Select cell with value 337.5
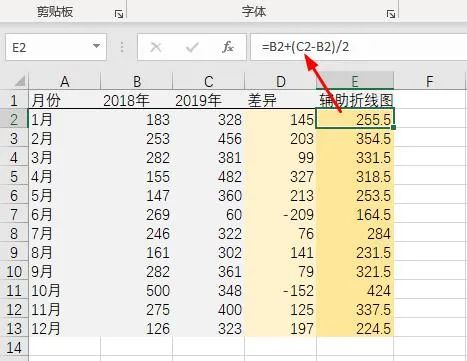 pos(355,310)
